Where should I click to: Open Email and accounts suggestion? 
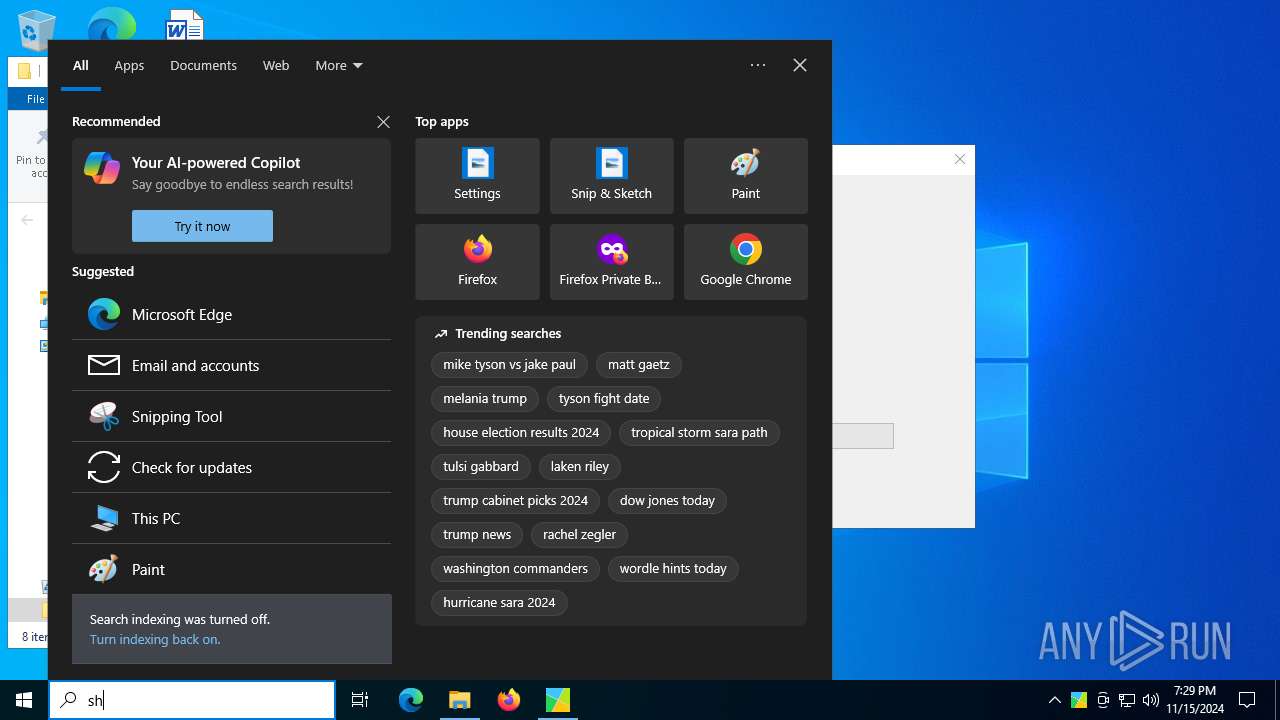(x=231, y=365)
